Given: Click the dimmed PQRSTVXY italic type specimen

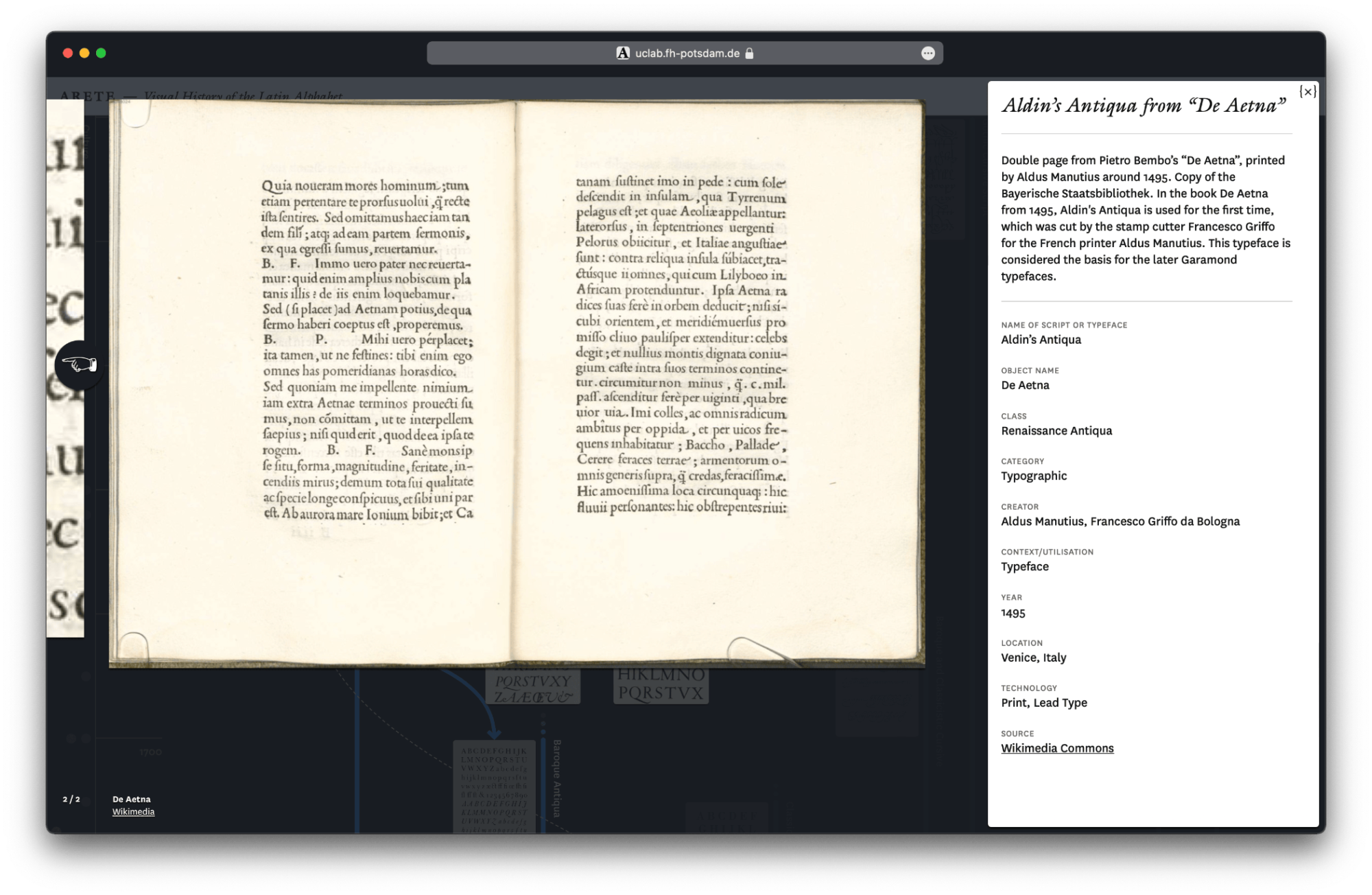Looking at the screenshot, I should 533,686.
